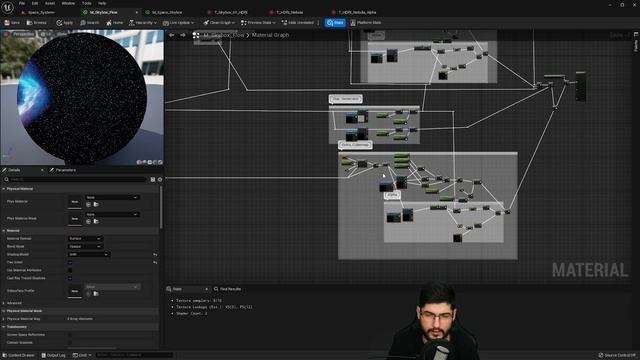This screenshot has width=640, height=360.
Task: Open Live Update dropdown in toolbar
Action: 178,23
